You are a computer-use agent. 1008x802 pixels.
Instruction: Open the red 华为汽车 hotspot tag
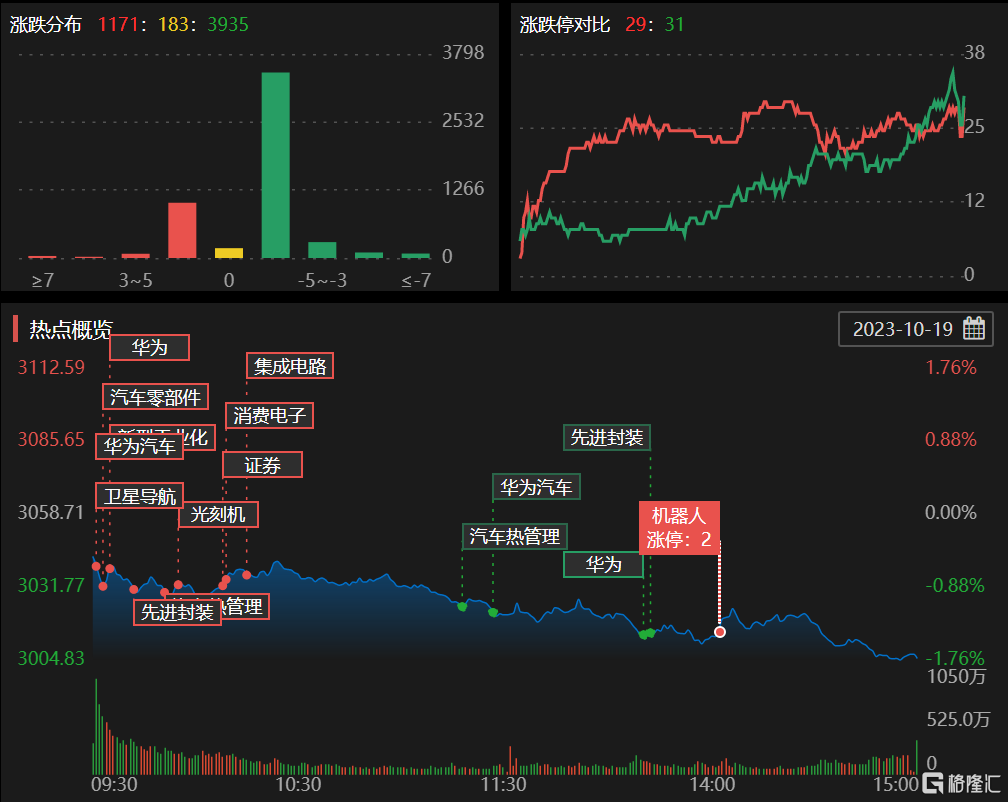coord(140,446)
